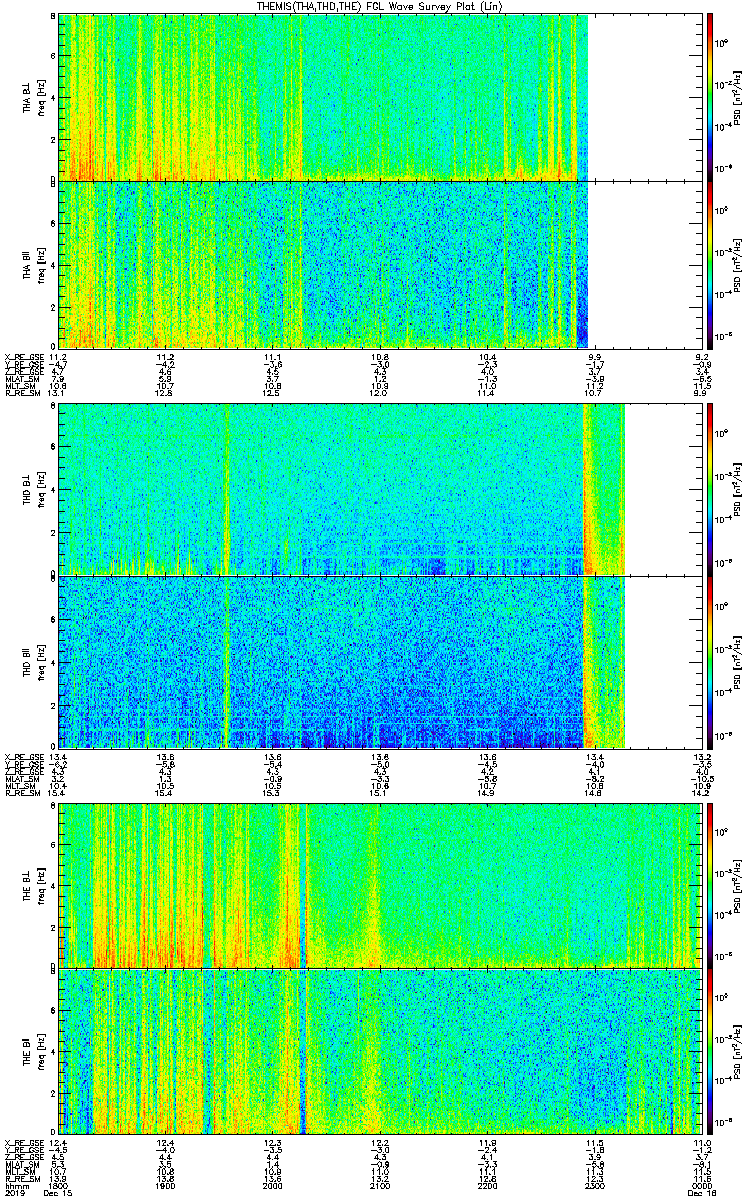Click R_RE_SM row label under THA panels
The image size is (750, 1200).
tap(21, 394)
